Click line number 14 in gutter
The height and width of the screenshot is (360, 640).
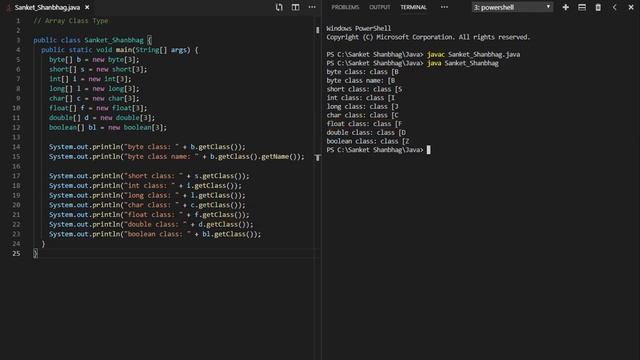[16, 147]
